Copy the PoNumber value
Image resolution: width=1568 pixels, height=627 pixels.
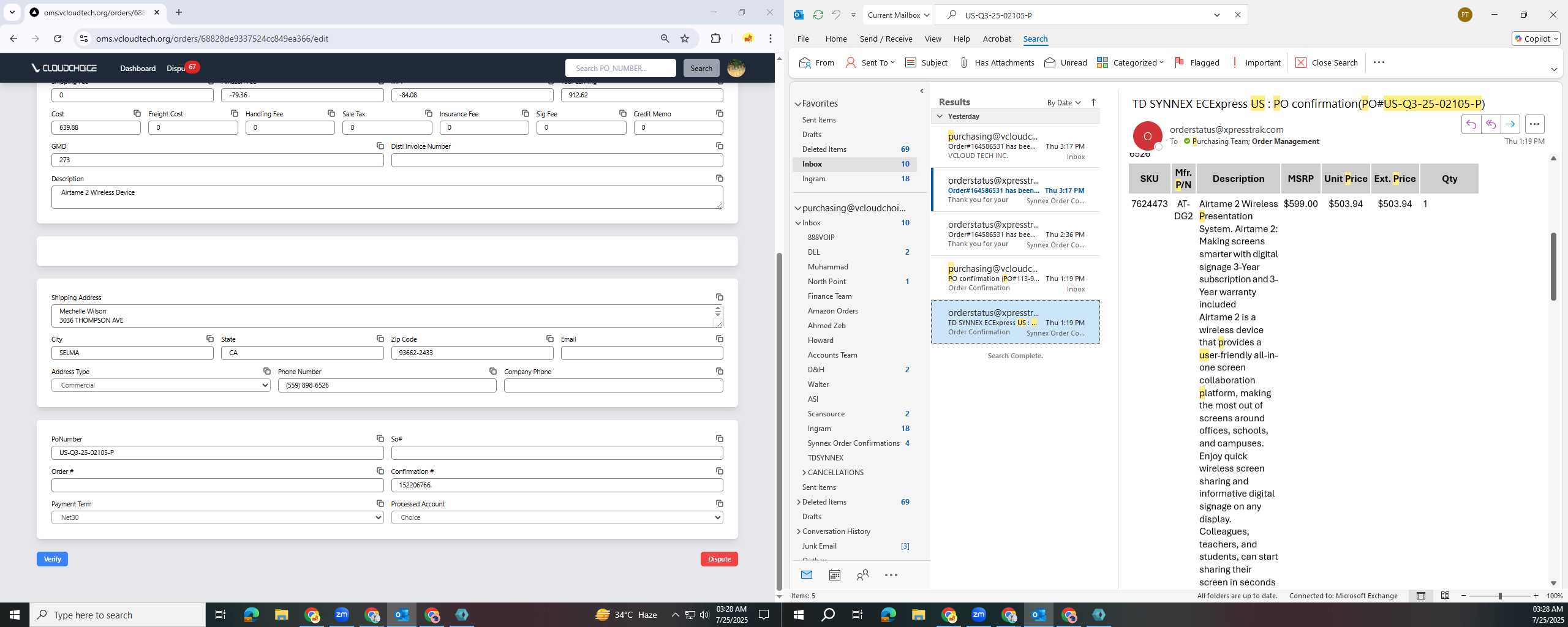pyautogui.click(x=380, y=438)
